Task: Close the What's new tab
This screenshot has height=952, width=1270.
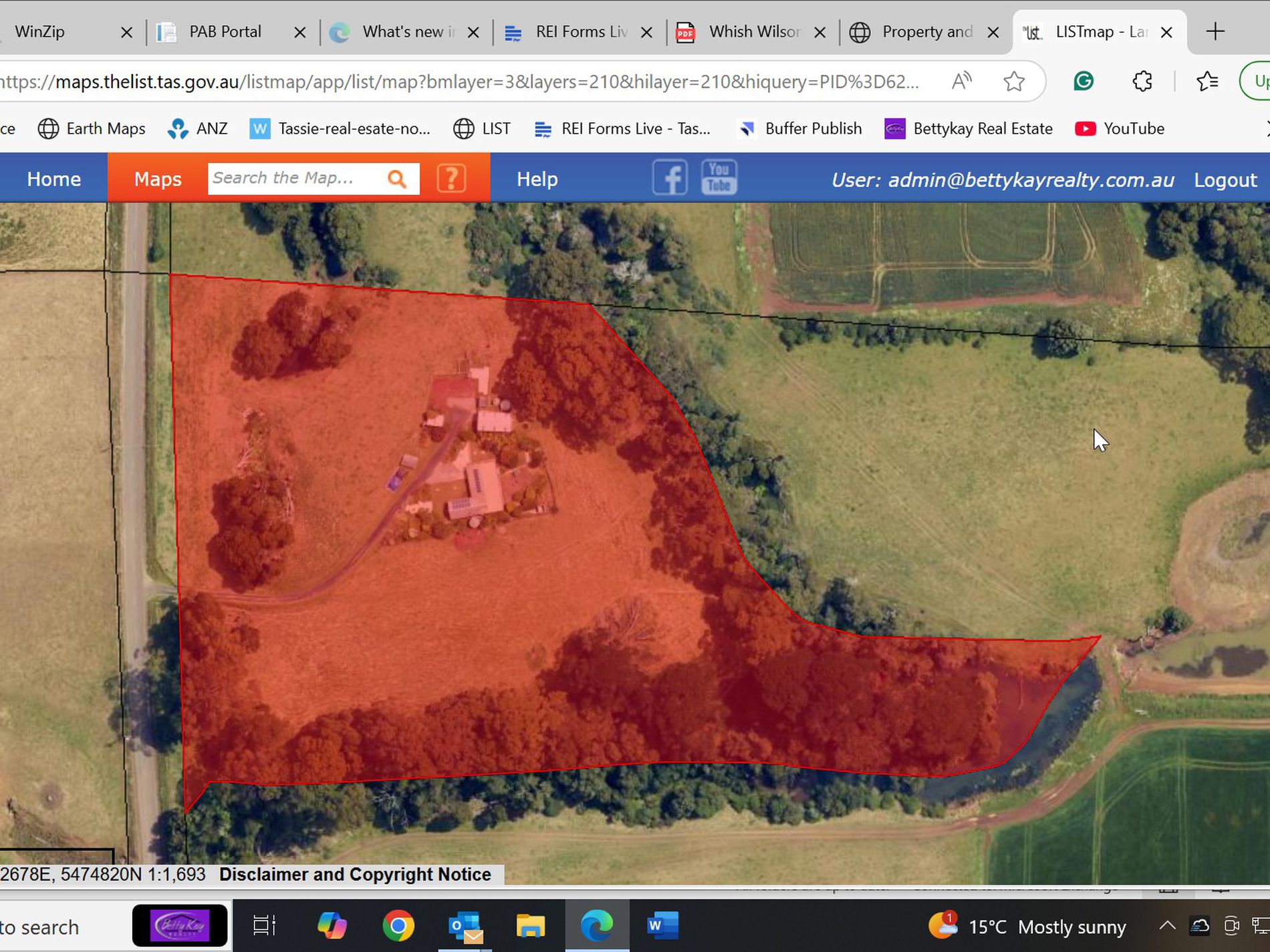Action: (x=473, y=32)
